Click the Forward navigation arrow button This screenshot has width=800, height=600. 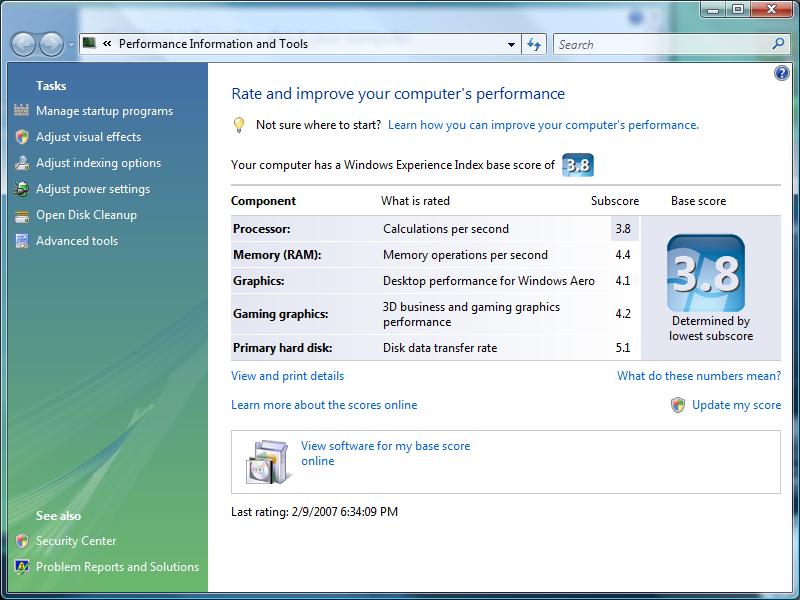tap(51, 44)
